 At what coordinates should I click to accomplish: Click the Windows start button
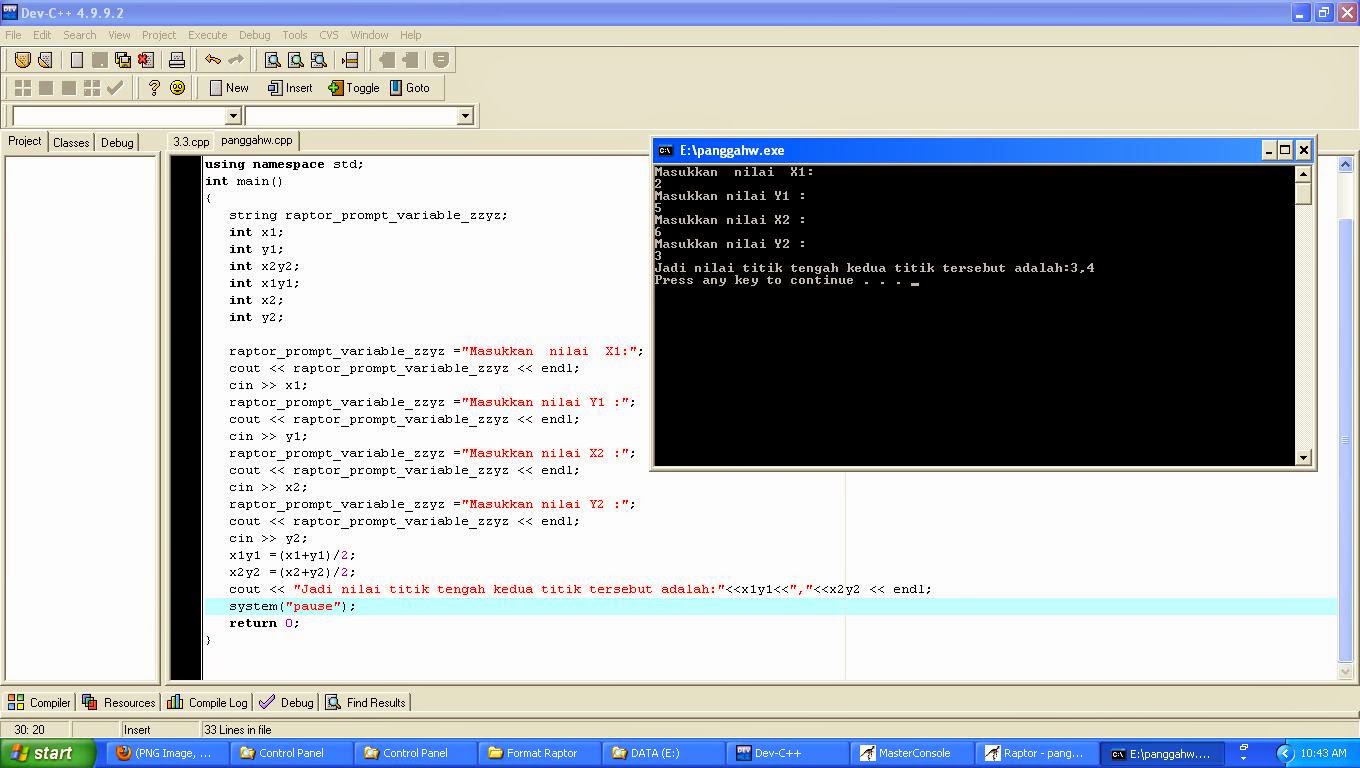(48, 753)
